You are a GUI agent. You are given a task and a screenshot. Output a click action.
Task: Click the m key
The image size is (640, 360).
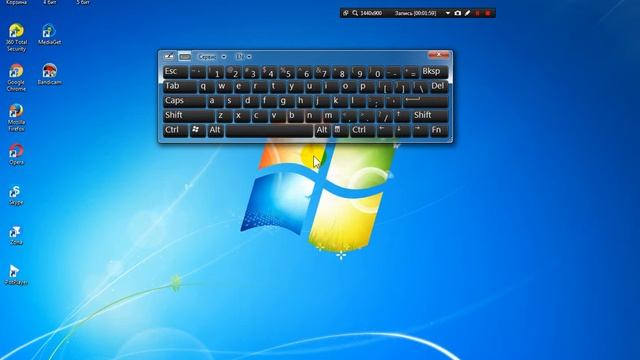pos(330,116)
